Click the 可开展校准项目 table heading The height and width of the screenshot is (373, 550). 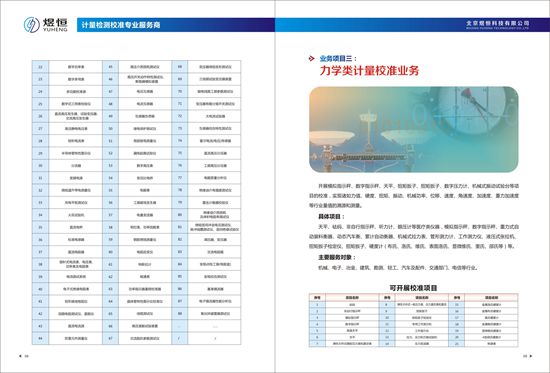[x=413, y=288]
